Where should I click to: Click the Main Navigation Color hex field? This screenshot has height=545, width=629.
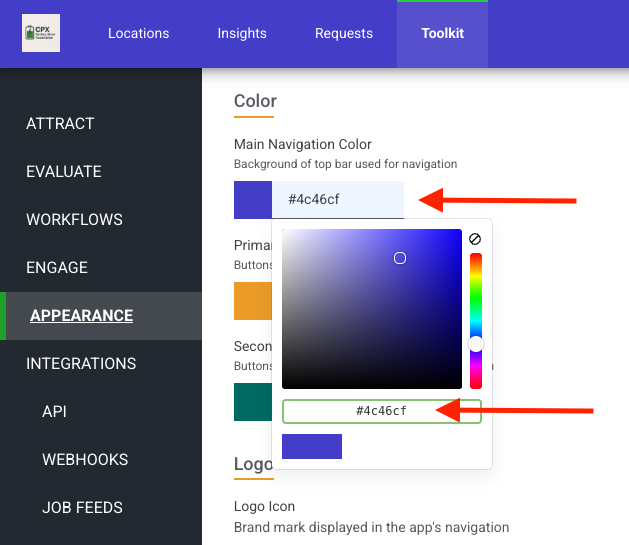[x=337, y=199]
